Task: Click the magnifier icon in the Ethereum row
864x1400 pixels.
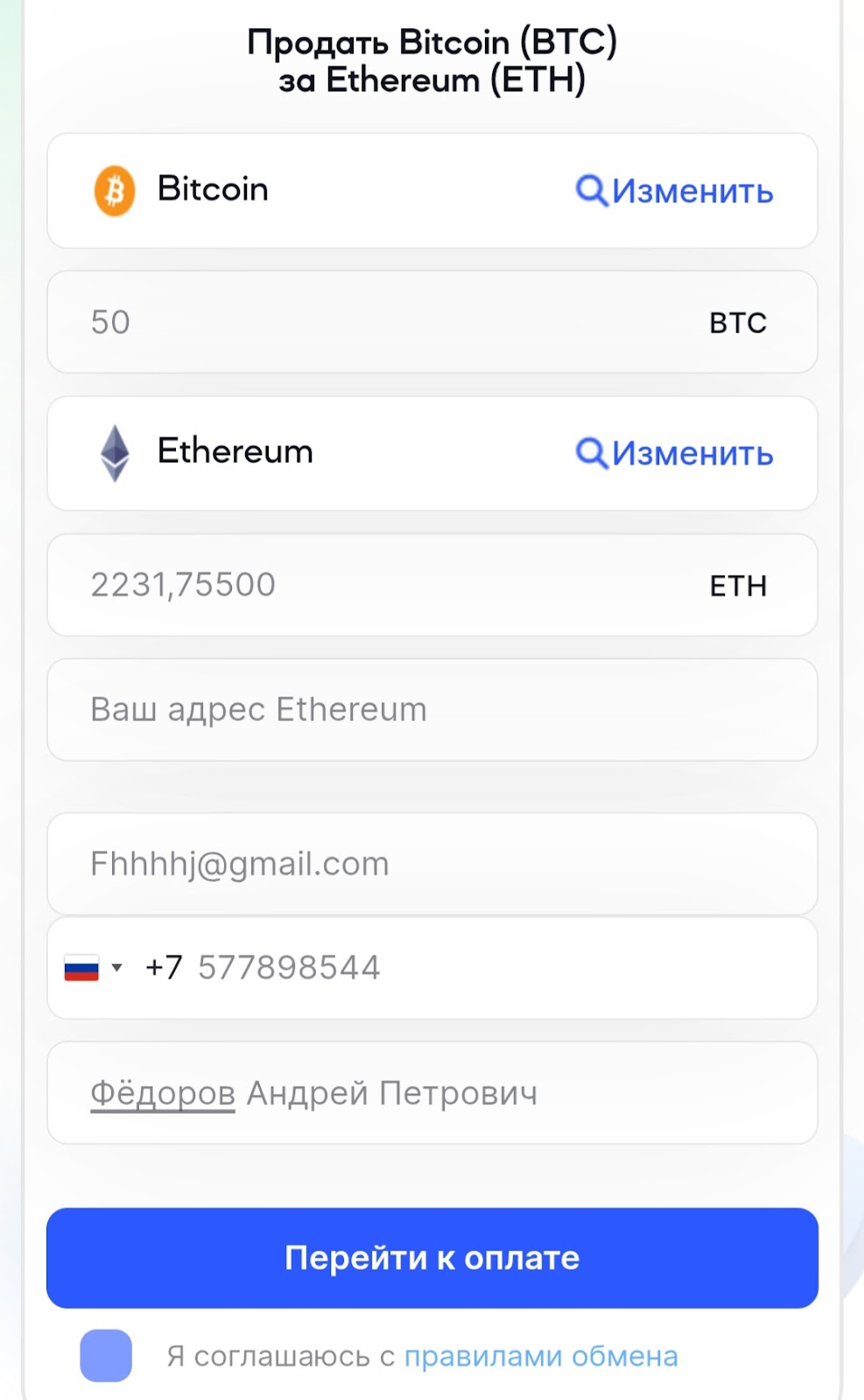Action: (x=592, y=453)
